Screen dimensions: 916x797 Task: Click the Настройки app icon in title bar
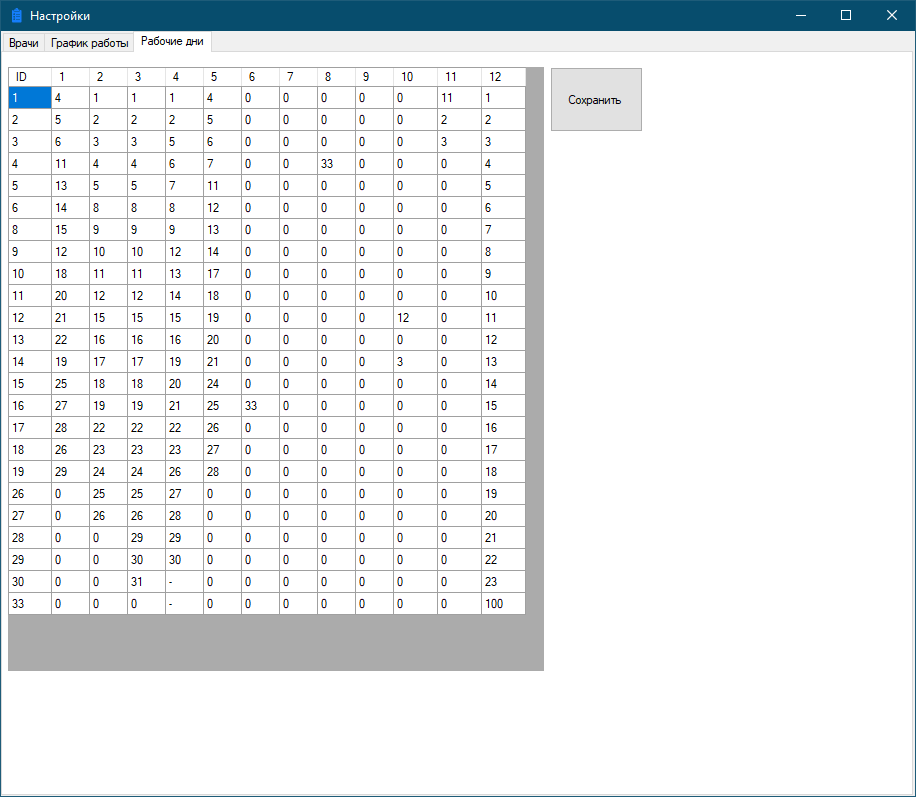[16, 16]
